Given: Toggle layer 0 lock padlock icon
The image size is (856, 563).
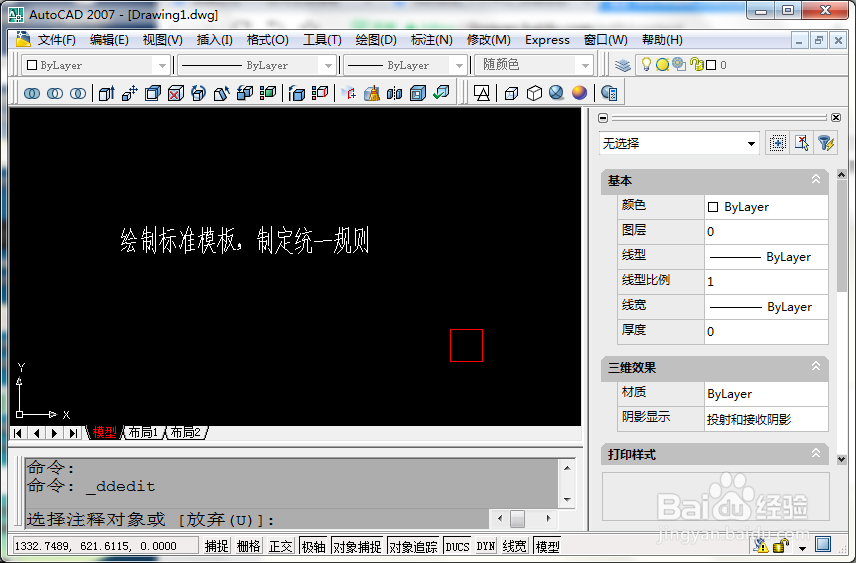Looking at the screenshot, I should coord(696,64).
